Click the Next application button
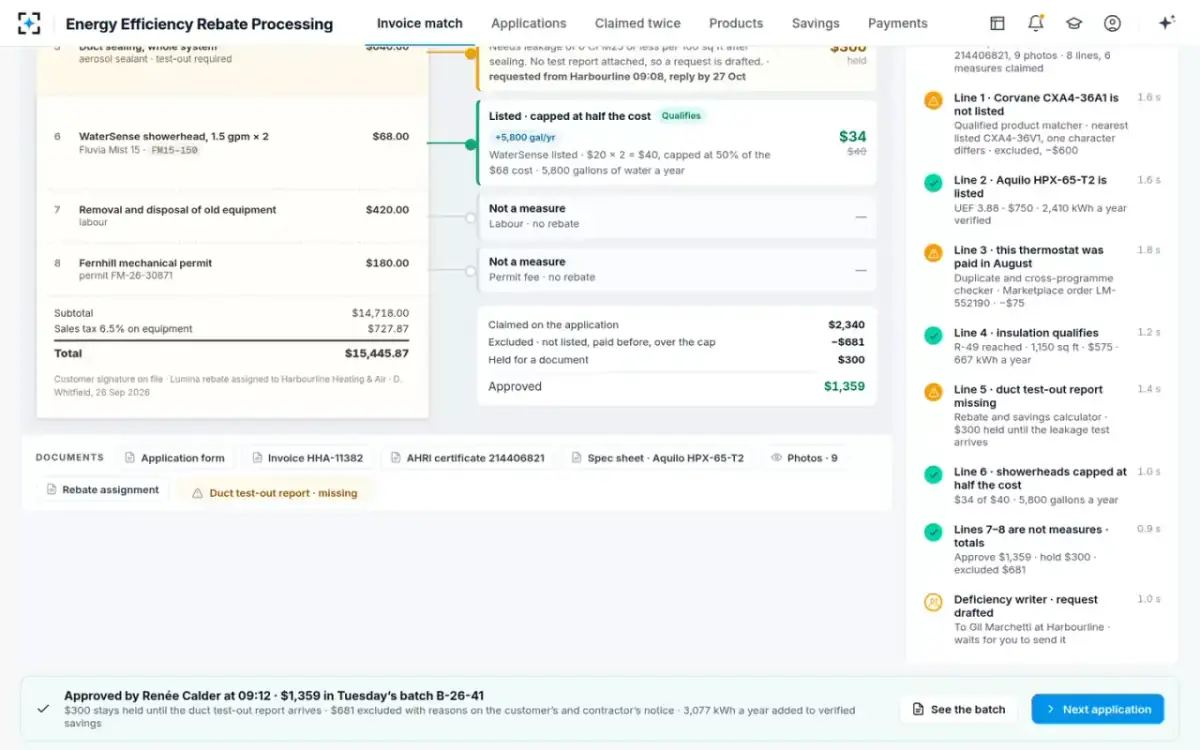The width and height of the screenshot is (1200, 750). [1097, 709]
